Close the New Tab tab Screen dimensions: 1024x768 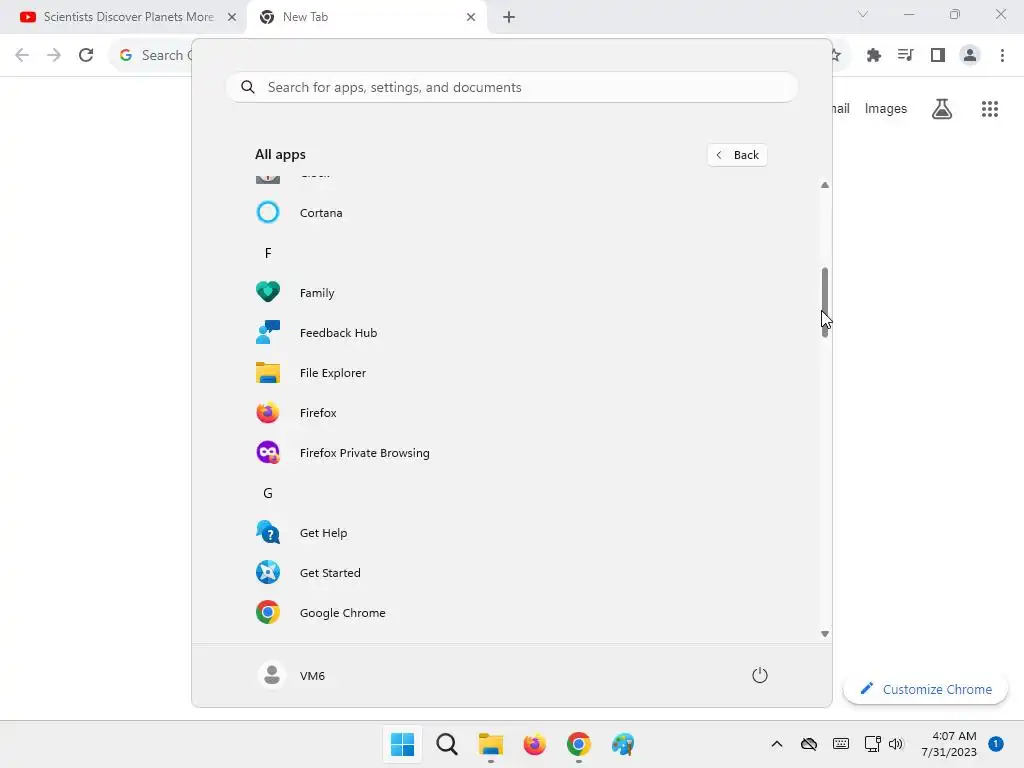[x=471, y=17]
